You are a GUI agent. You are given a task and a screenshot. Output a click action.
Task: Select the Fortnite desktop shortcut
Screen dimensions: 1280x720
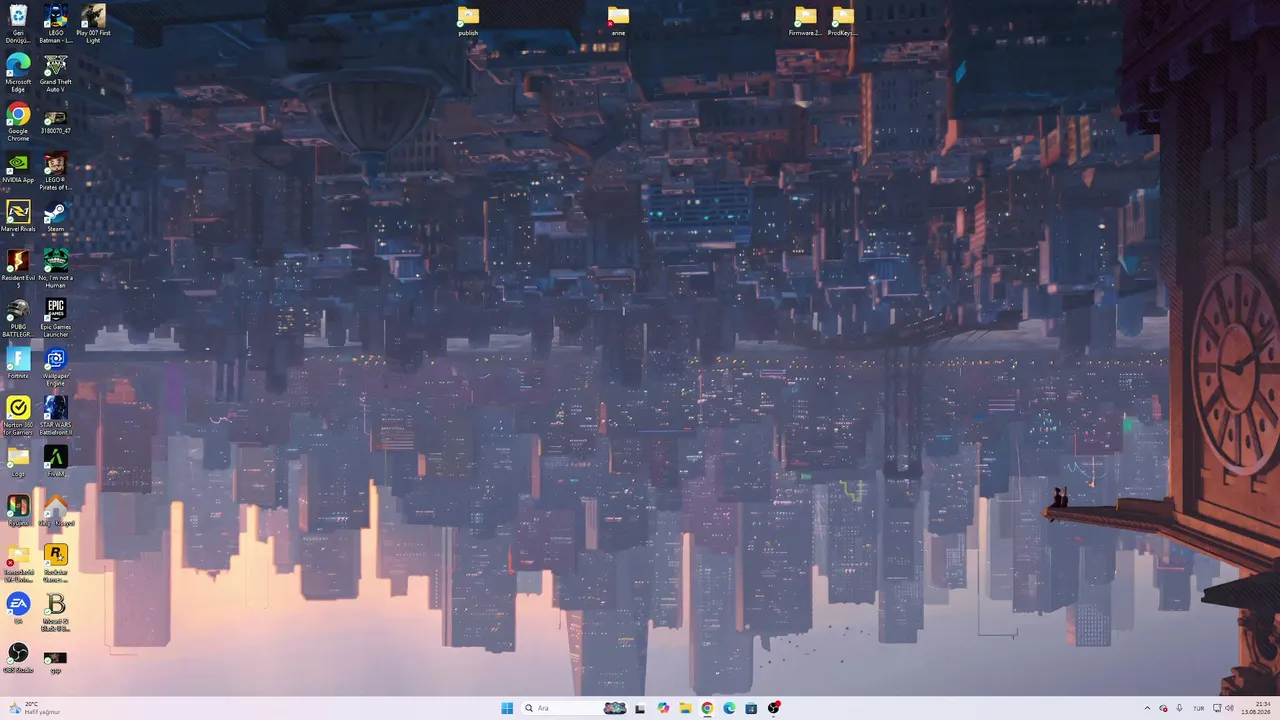(x=18, y=364)
